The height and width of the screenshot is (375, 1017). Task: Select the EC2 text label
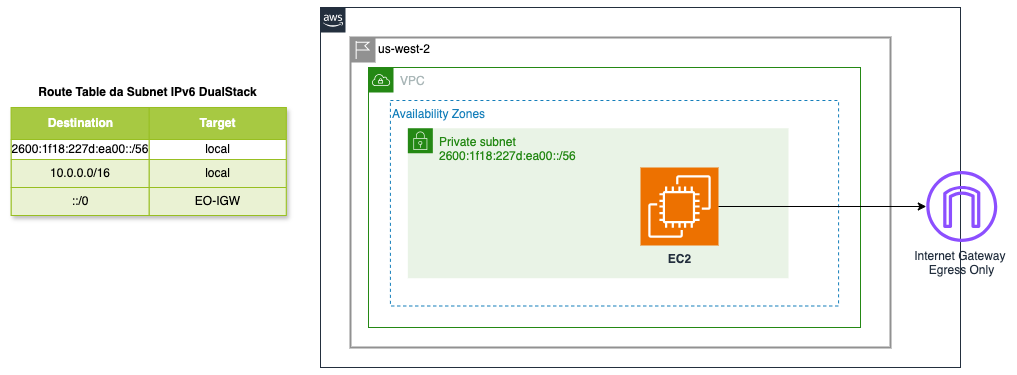[679, 258]
